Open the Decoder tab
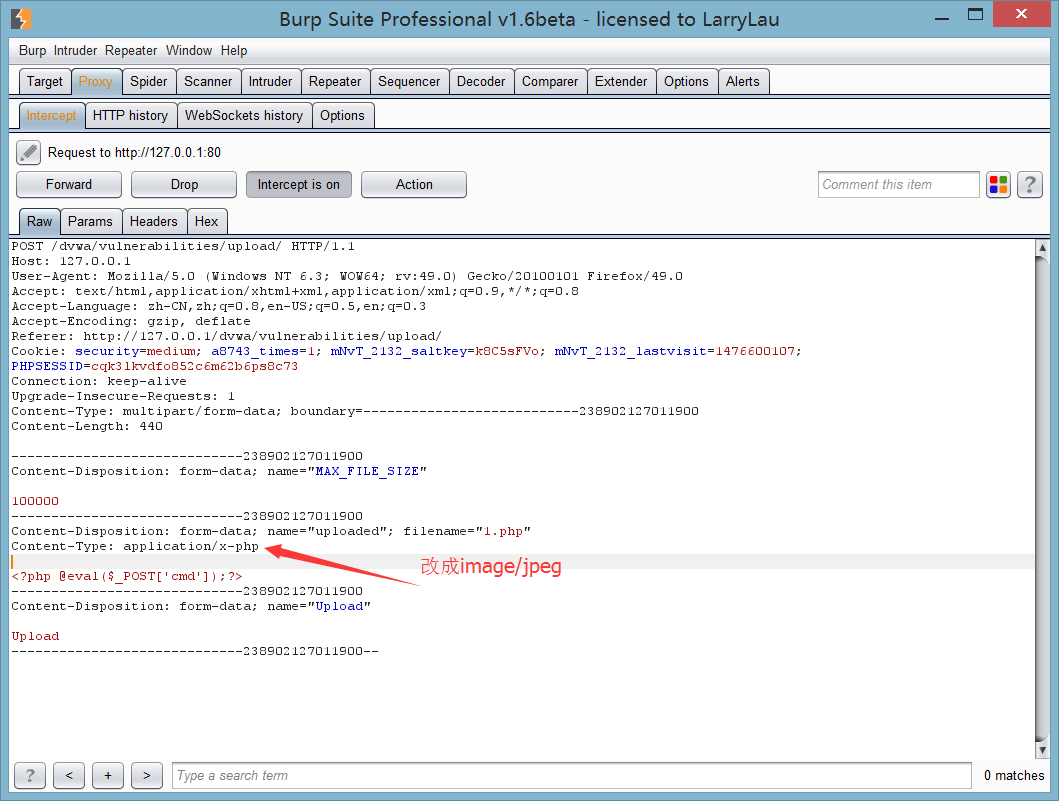Image resolution: width=1059 pixels, height=801 pixels. (x=481, y=82)
